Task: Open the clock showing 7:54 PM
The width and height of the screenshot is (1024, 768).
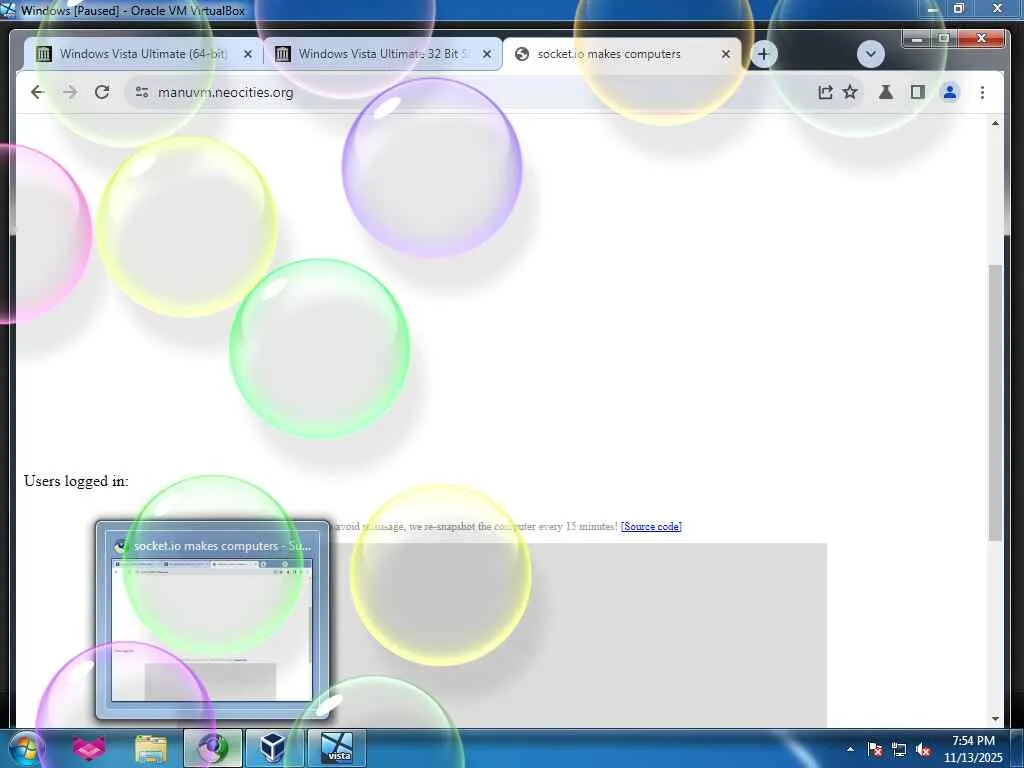Action: (972, 749)
